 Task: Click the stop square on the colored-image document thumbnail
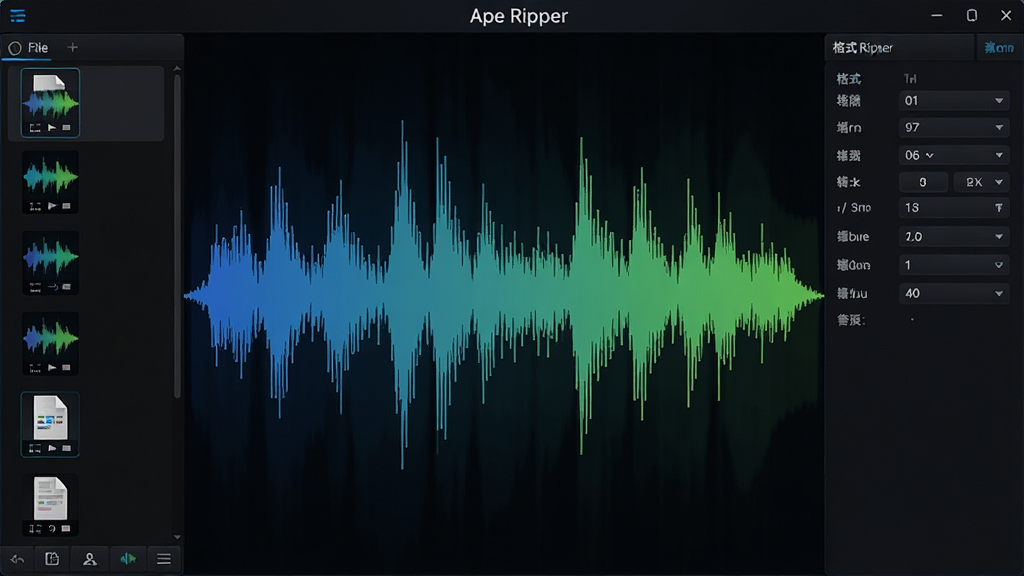67,448
